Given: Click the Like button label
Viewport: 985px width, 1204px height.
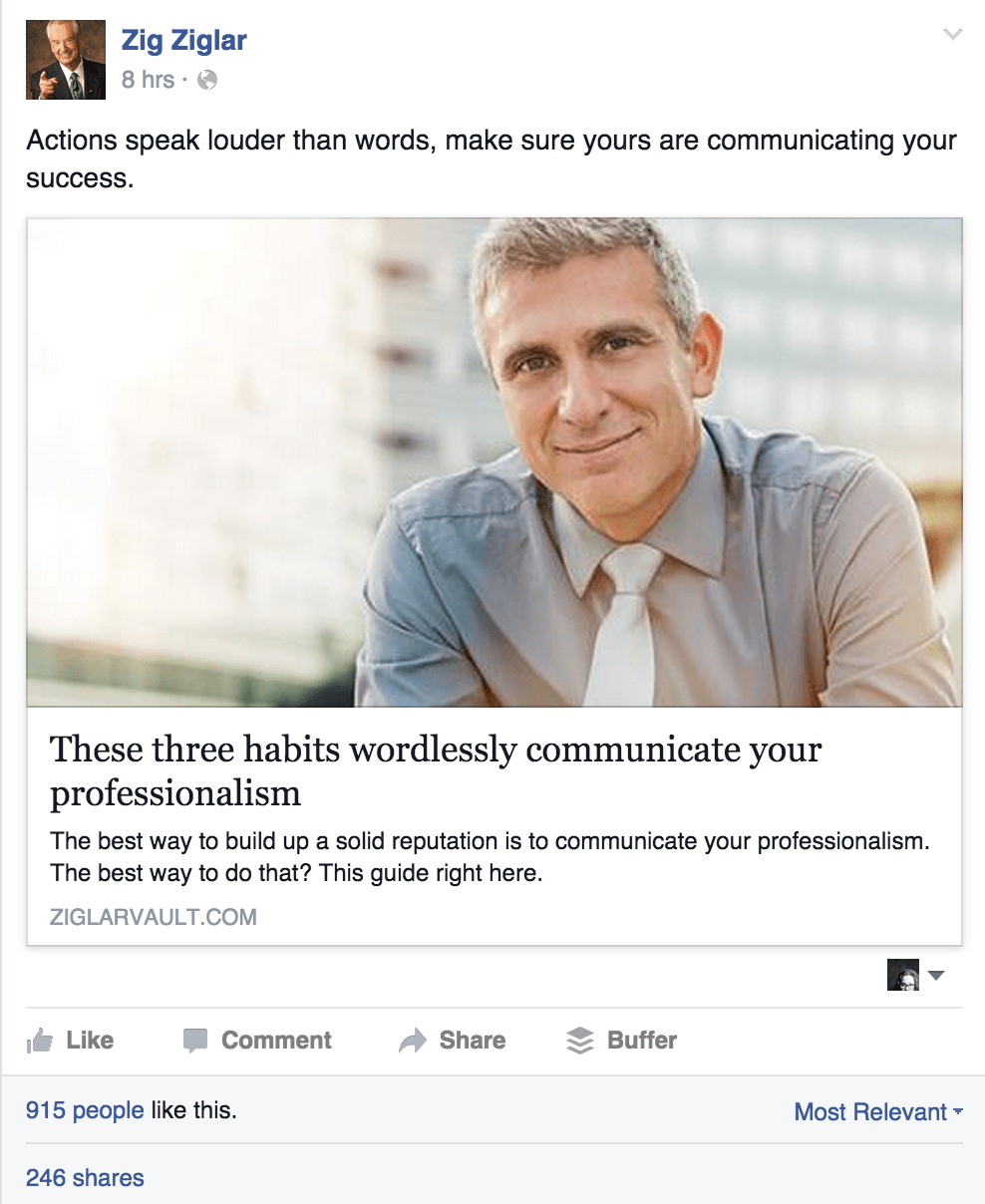Looking at the screenshot, I should 90,1041.
